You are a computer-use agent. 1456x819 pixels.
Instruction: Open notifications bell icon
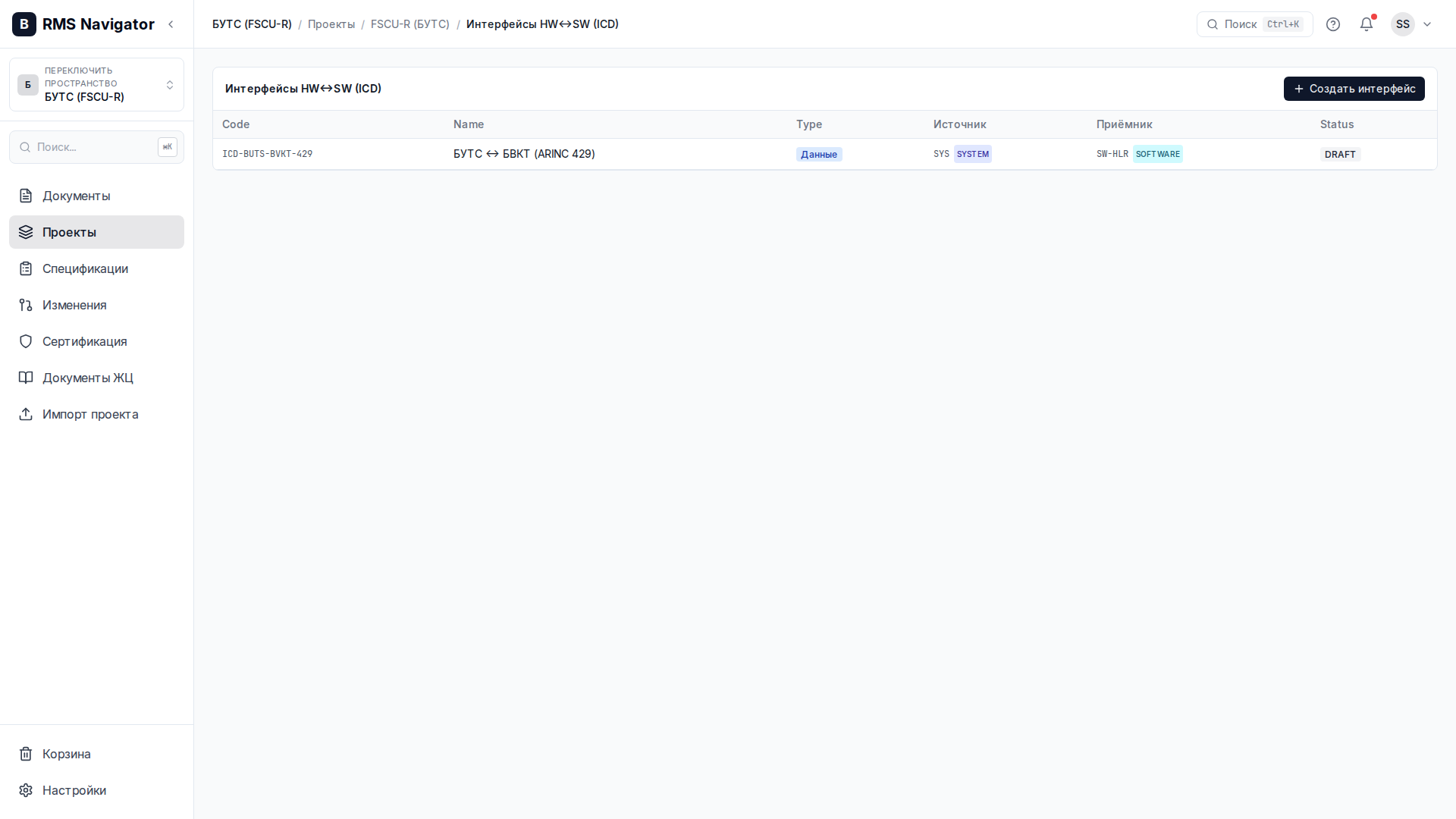(1367, 24)
